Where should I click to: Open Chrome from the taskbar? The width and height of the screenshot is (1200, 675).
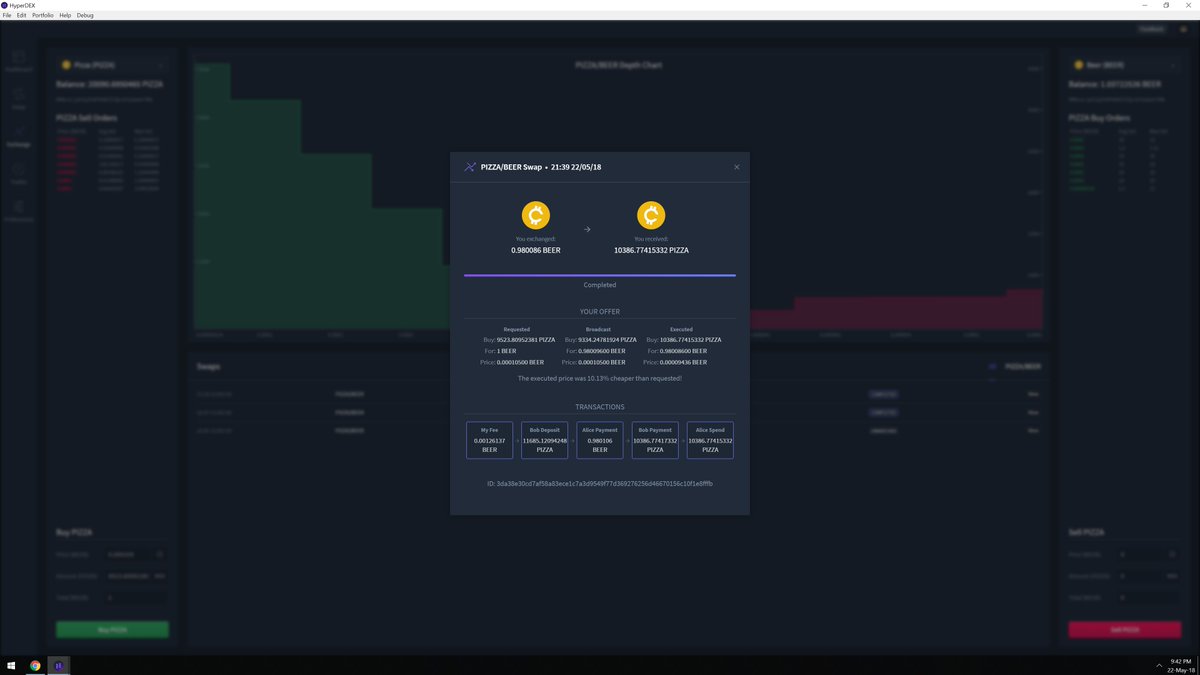point(35,665)
